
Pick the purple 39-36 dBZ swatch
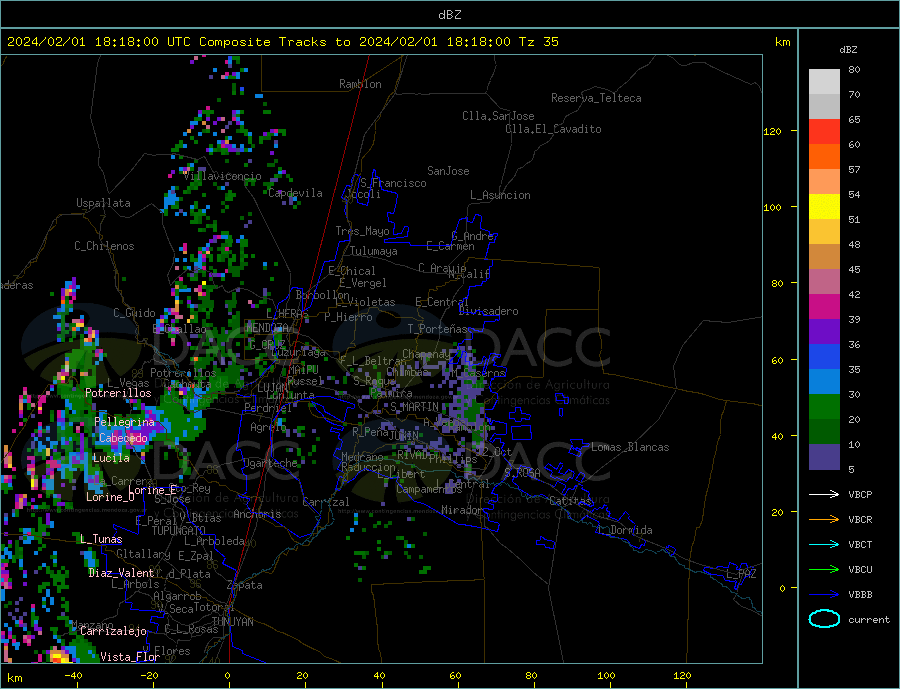824,332
